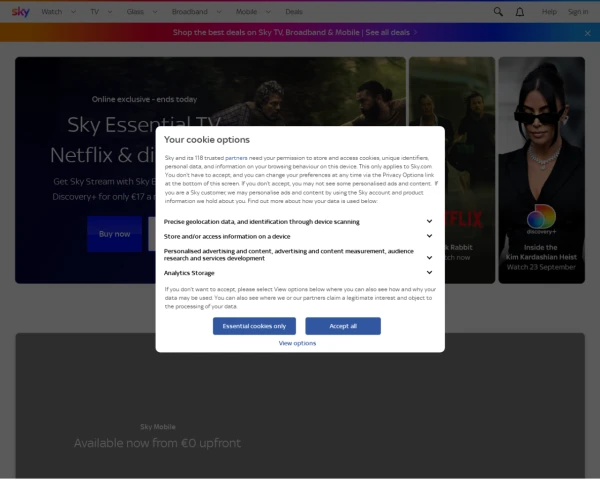The image size is (600, 480).
Task: Open the Mobile navigation item
Action: pyautogui.click(x=246, y=12)
